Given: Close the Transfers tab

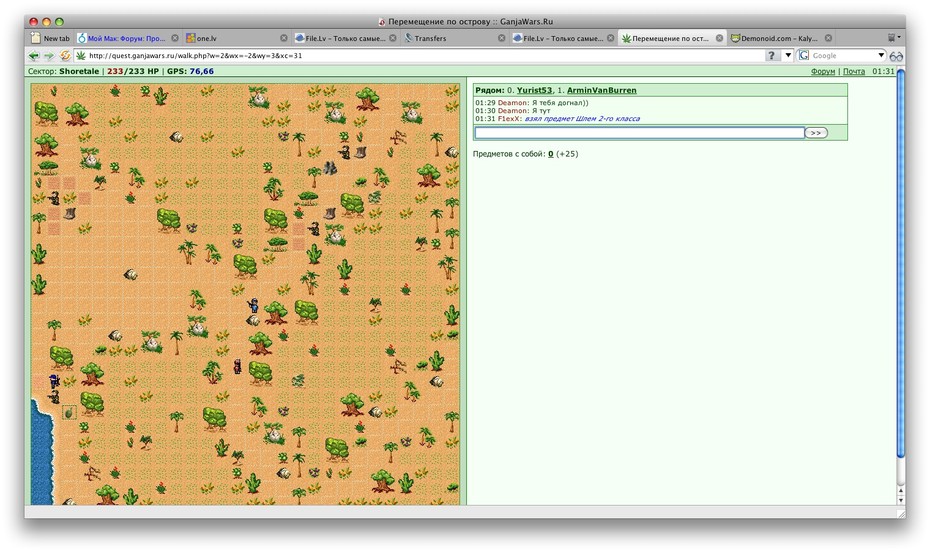Looking at the screenshot, I should coord(501,38).
